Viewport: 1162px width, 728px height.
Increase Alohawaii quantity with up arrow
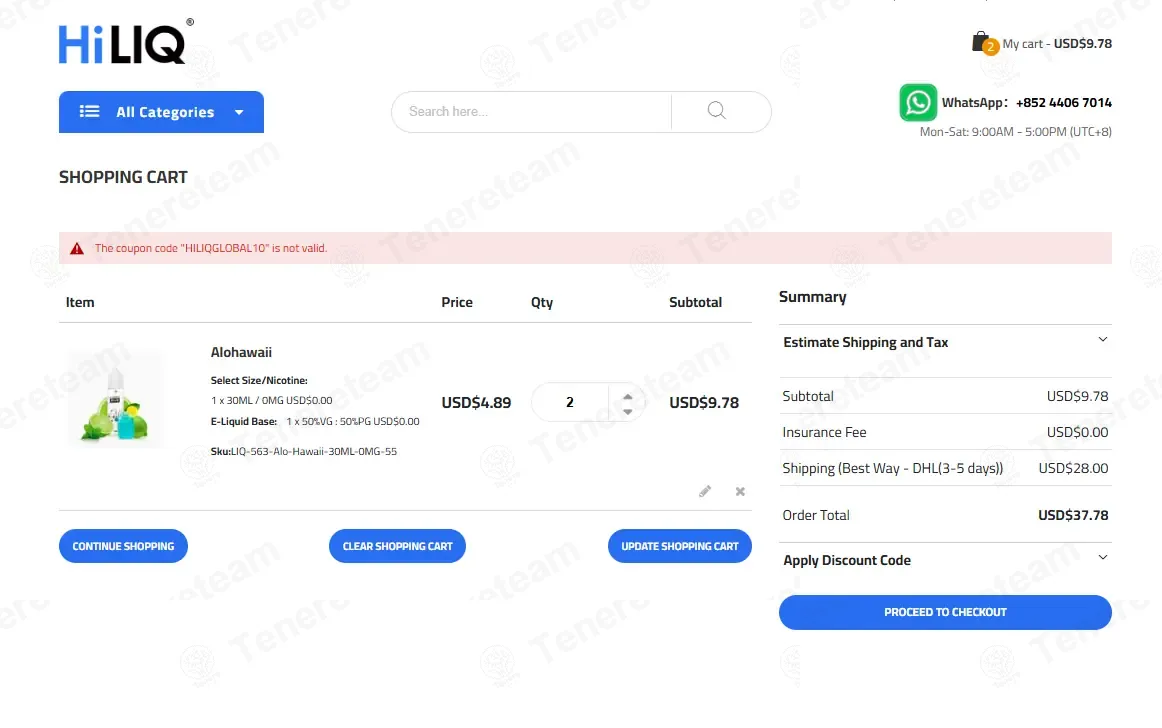(628, 396)
